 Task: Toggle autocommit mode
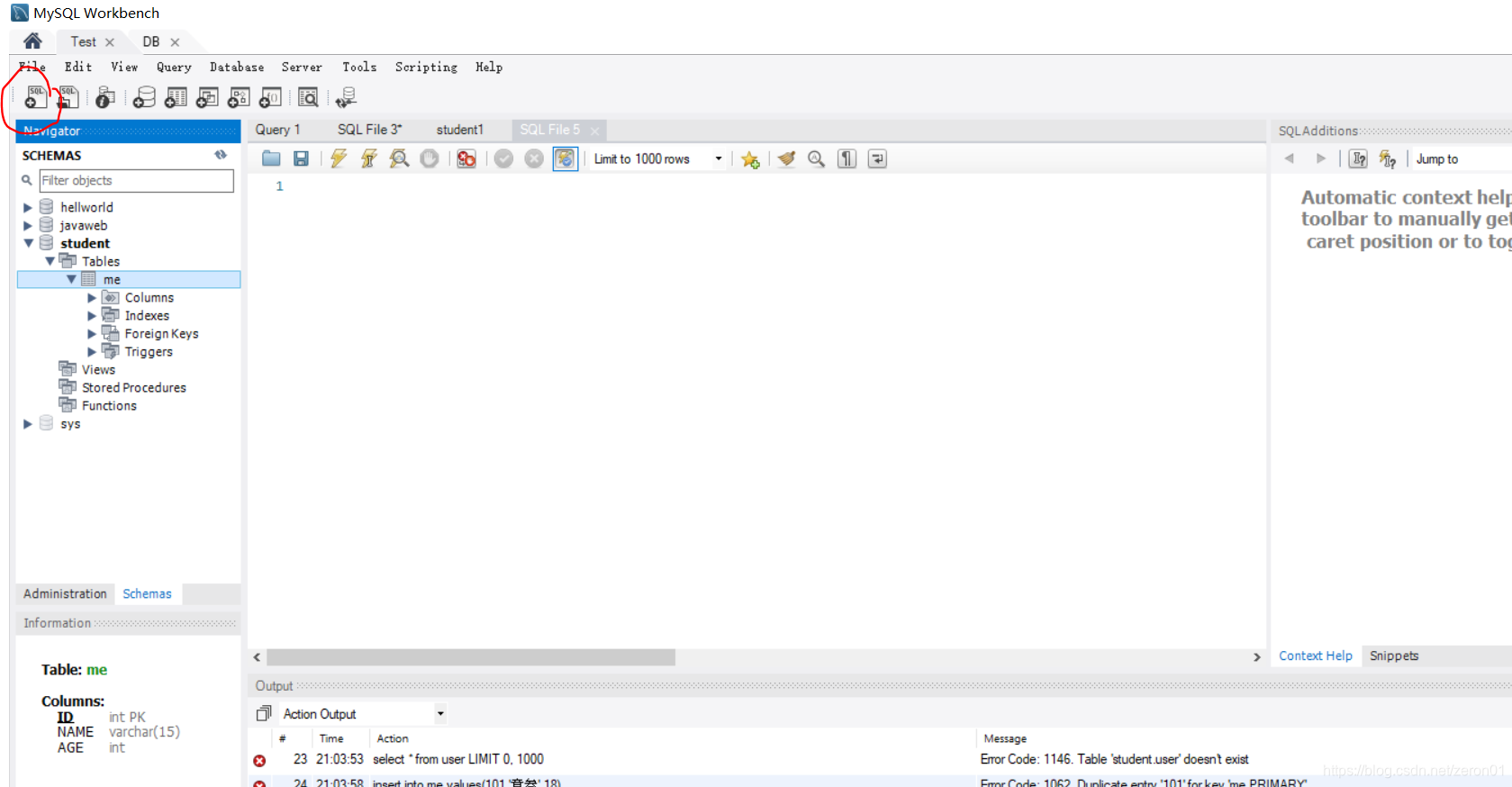point(565,158)
